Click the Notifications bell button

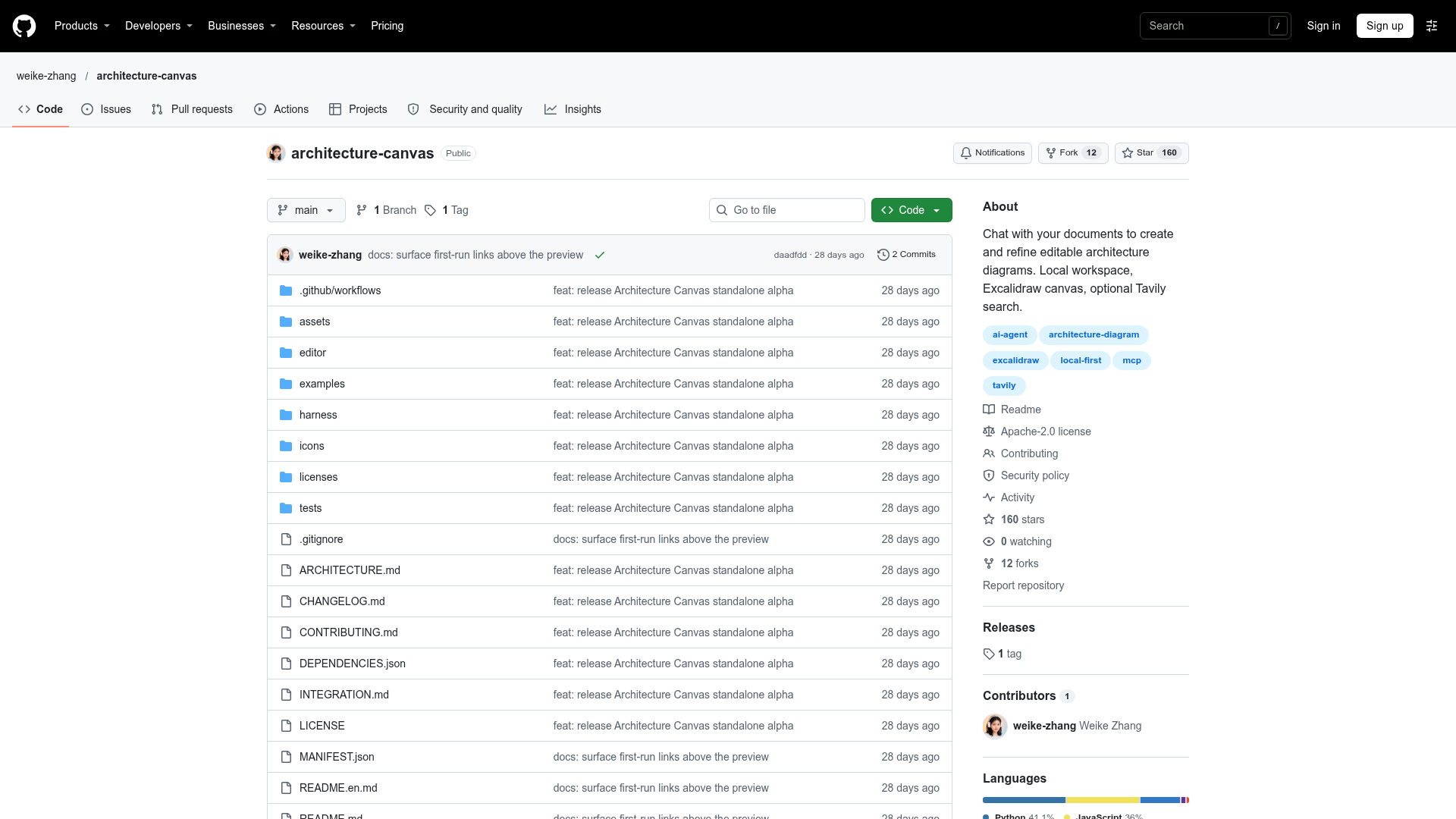click(x=992, y=153)
